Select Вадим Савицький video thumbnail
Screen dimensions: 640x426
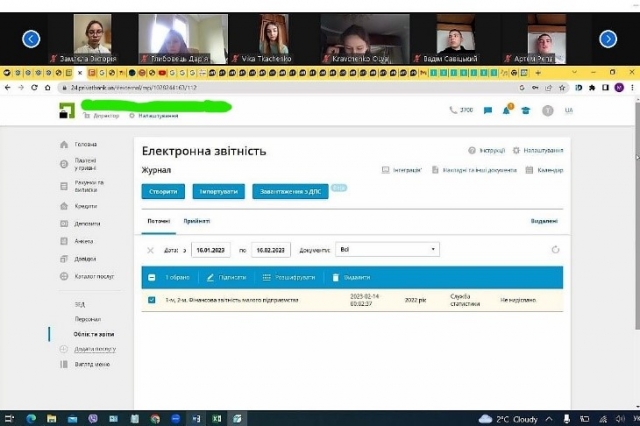456,39
